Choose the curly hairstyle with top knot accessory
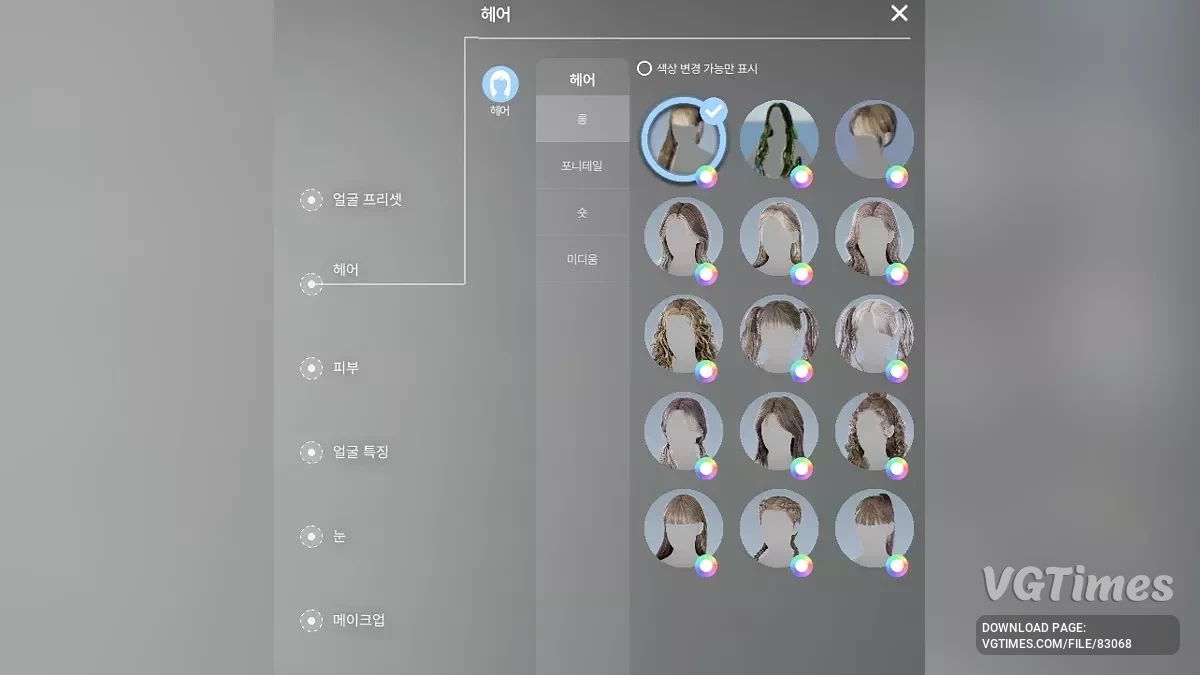The height and width of the screenshot is (675, 1200). coord(874,431)
